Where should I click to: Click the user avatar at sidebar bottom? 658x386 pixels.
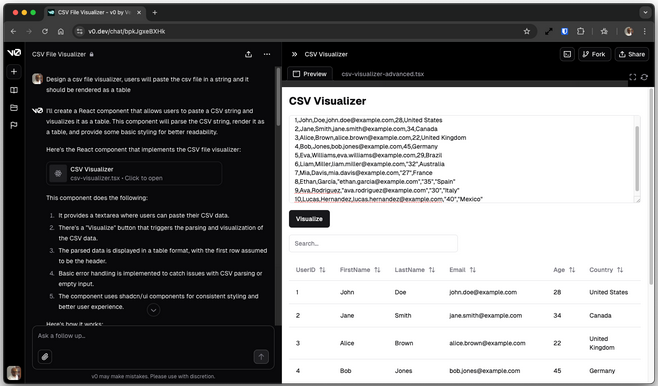14,373
